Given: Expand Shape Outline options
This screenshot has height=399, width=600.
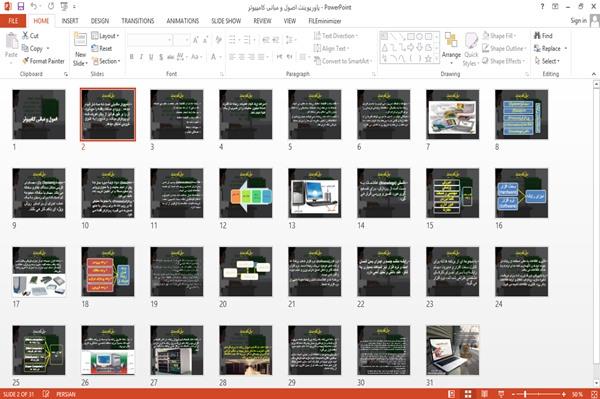Looking at the screenshot, I should 504,48.
